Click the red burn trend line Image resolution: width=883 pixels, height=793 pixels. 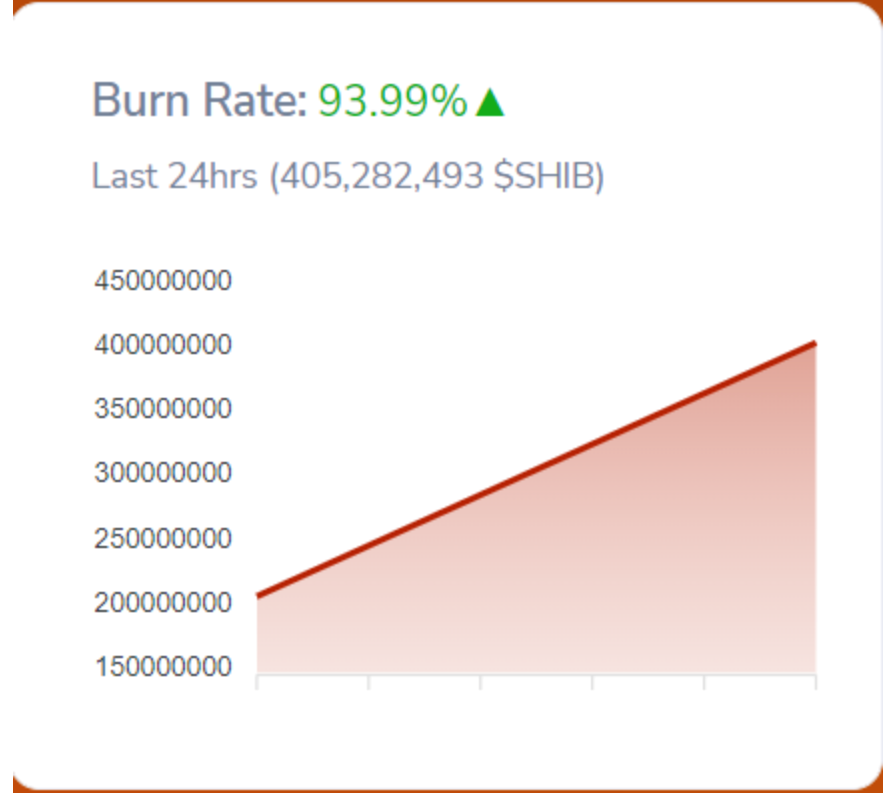click(536, 469)
